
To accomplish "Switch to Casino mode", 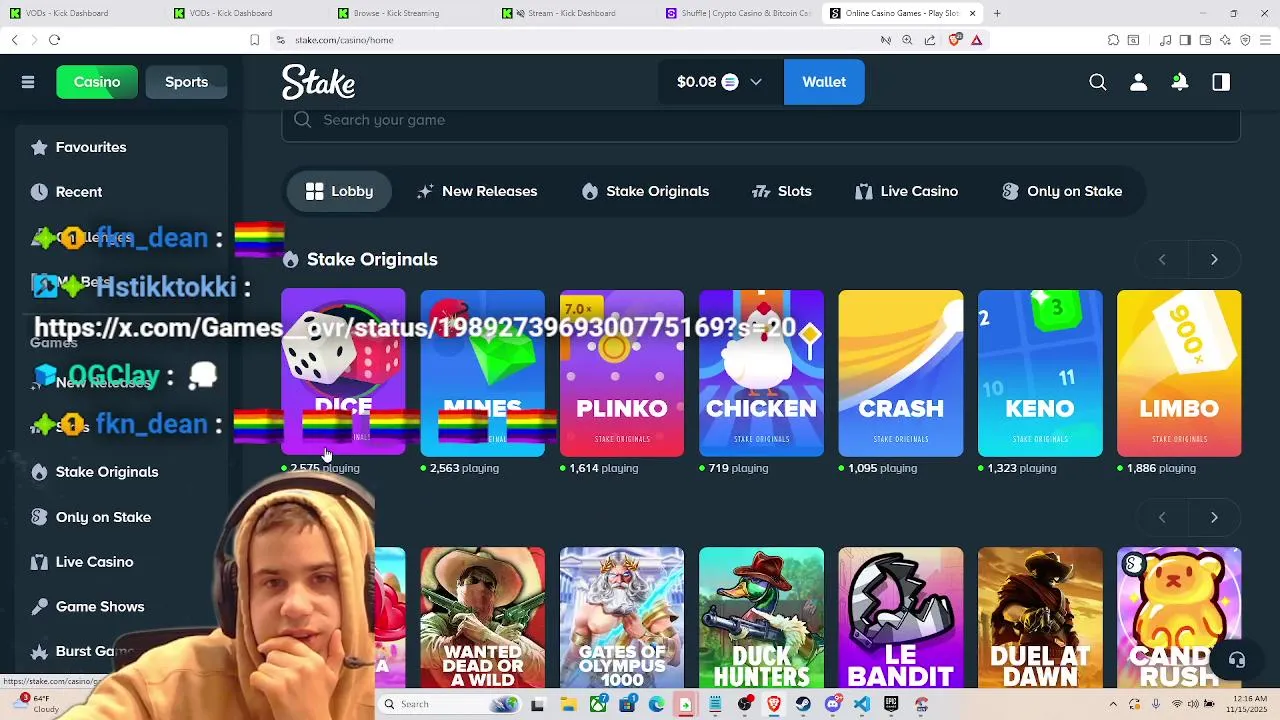I will click(97, 82).
